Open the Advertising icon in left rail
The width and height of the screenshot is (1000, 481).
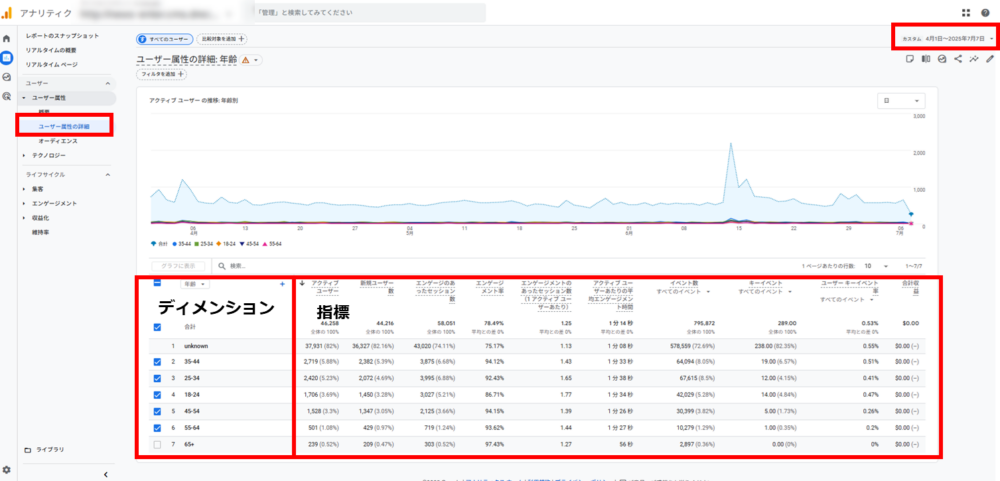[x=7, y=96]
